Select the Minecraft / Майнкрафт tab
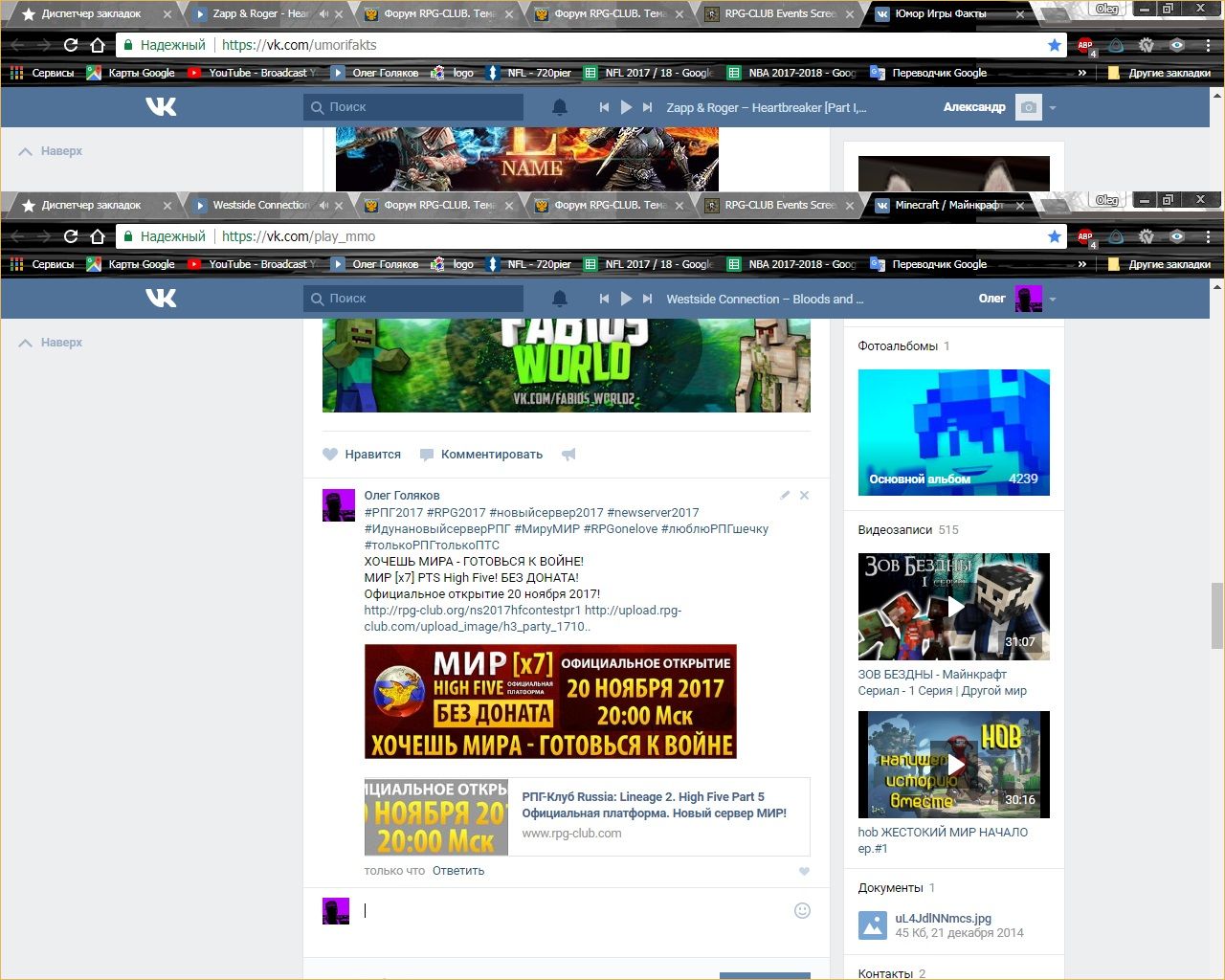1225x980 pixels. (947, 205)
